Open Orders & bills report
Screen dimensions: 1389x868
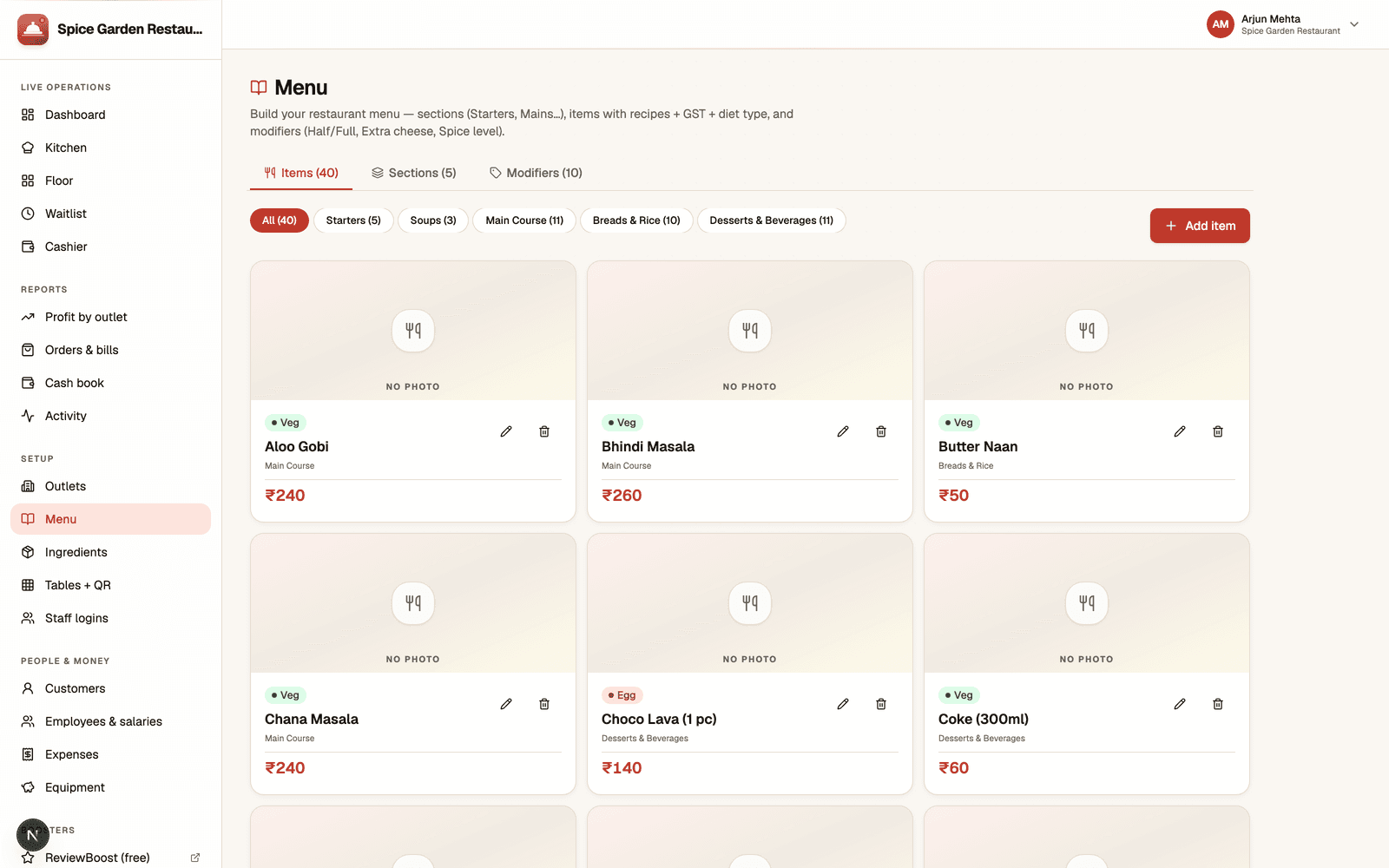110,350
